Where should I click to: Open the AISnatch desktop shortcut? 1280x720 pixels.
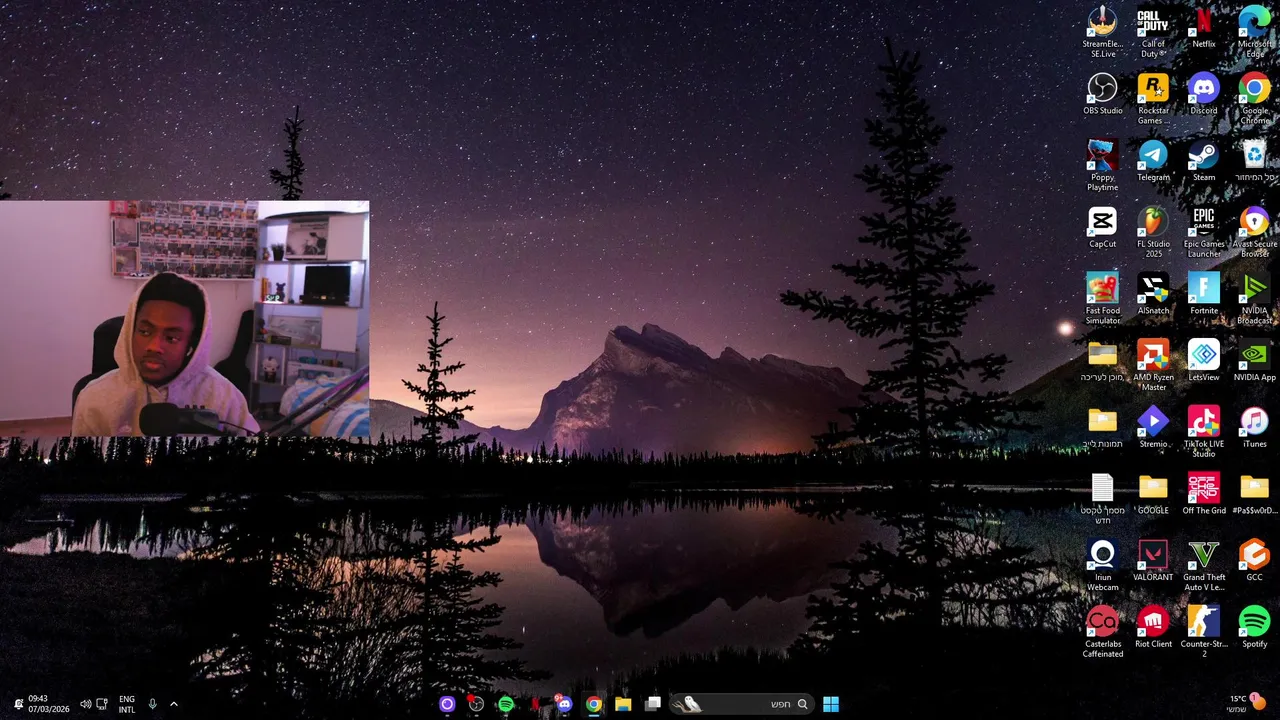(x=1153, y=295)
